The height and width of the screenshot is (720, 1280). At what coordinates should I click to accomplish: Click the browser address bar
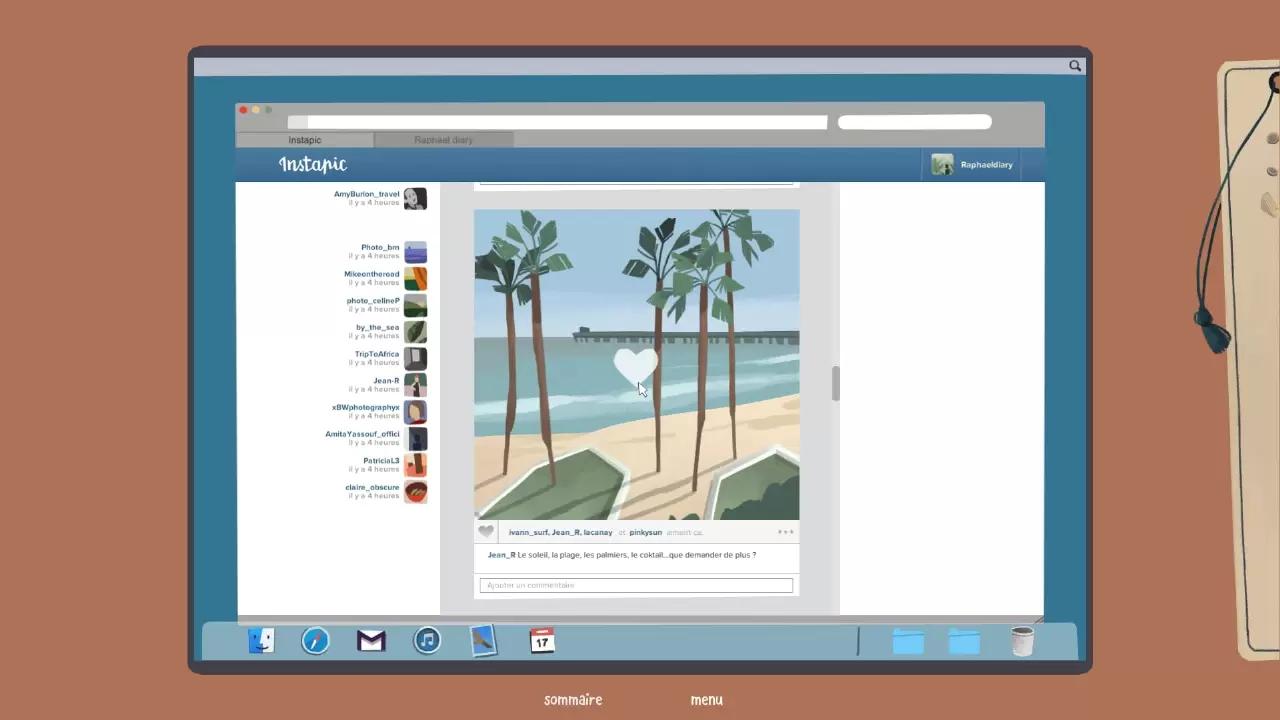pos(558,122)
